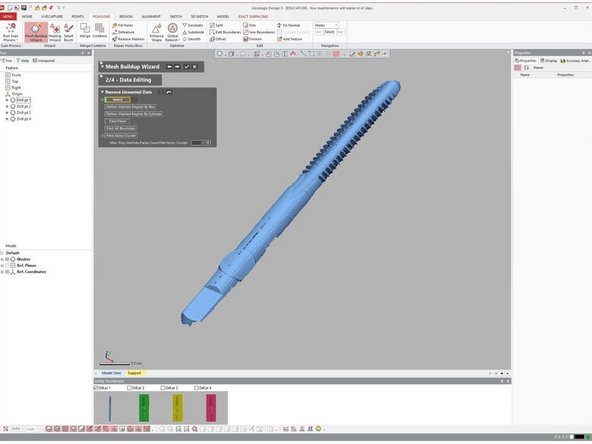Viewport: 592px width, 444px height.
Task: Click the Fix Normal tool
Action: click(x=288, y=25)
